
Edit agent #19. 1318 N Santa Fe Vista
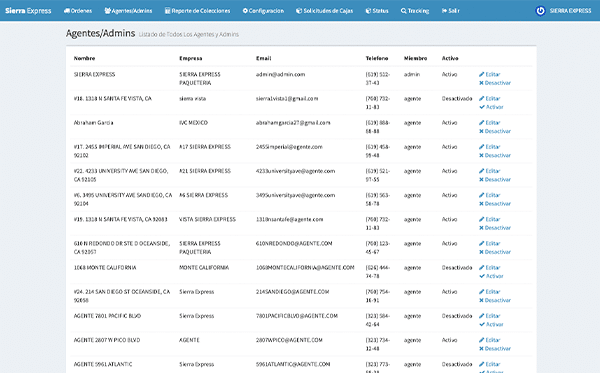489,219
